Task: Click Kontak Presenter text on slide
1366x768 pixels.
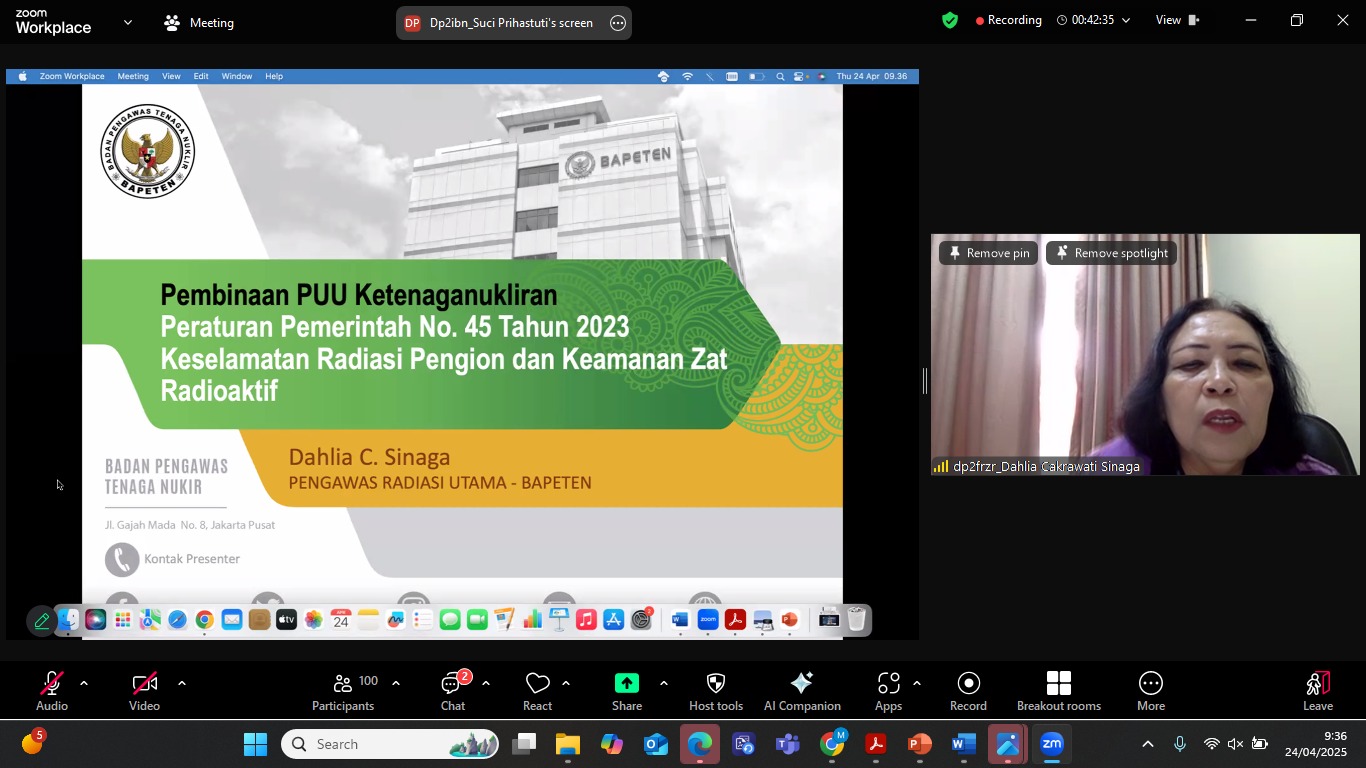Action: [192, 559]
